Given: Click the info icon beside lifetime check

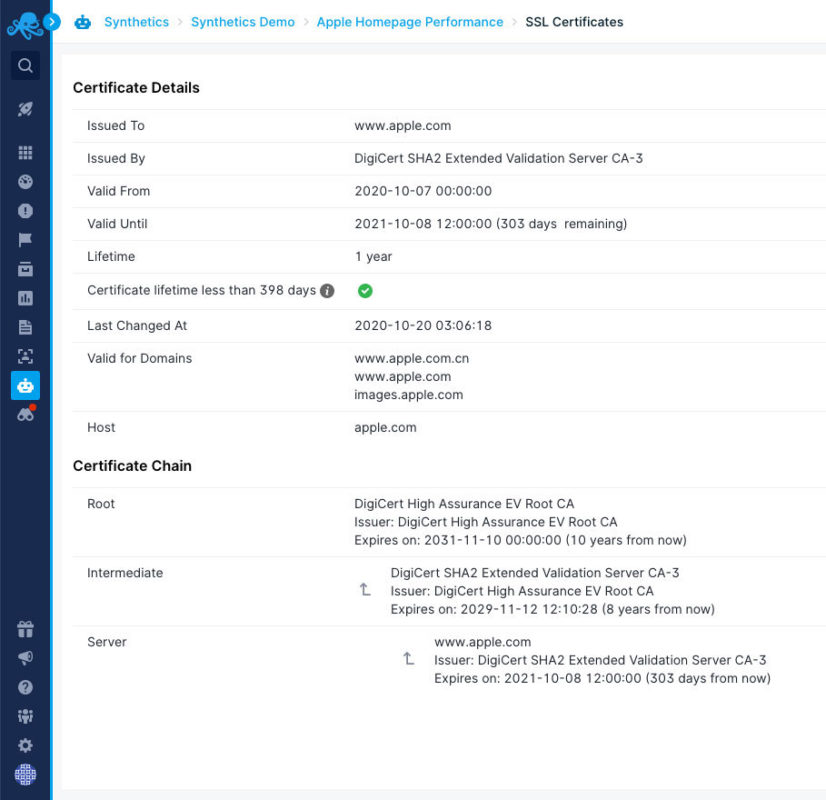Looking at the screenshot, I should (327, 291).
